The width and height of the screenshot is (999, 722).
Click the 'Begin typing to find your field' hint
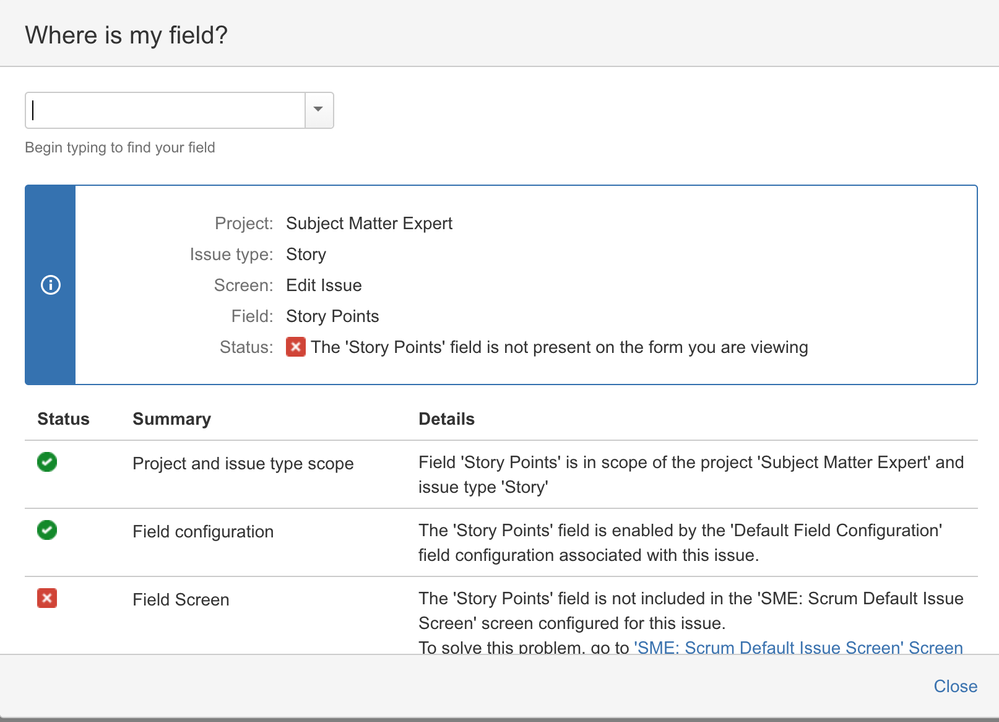pyautogui.click(x=120, y=147)
